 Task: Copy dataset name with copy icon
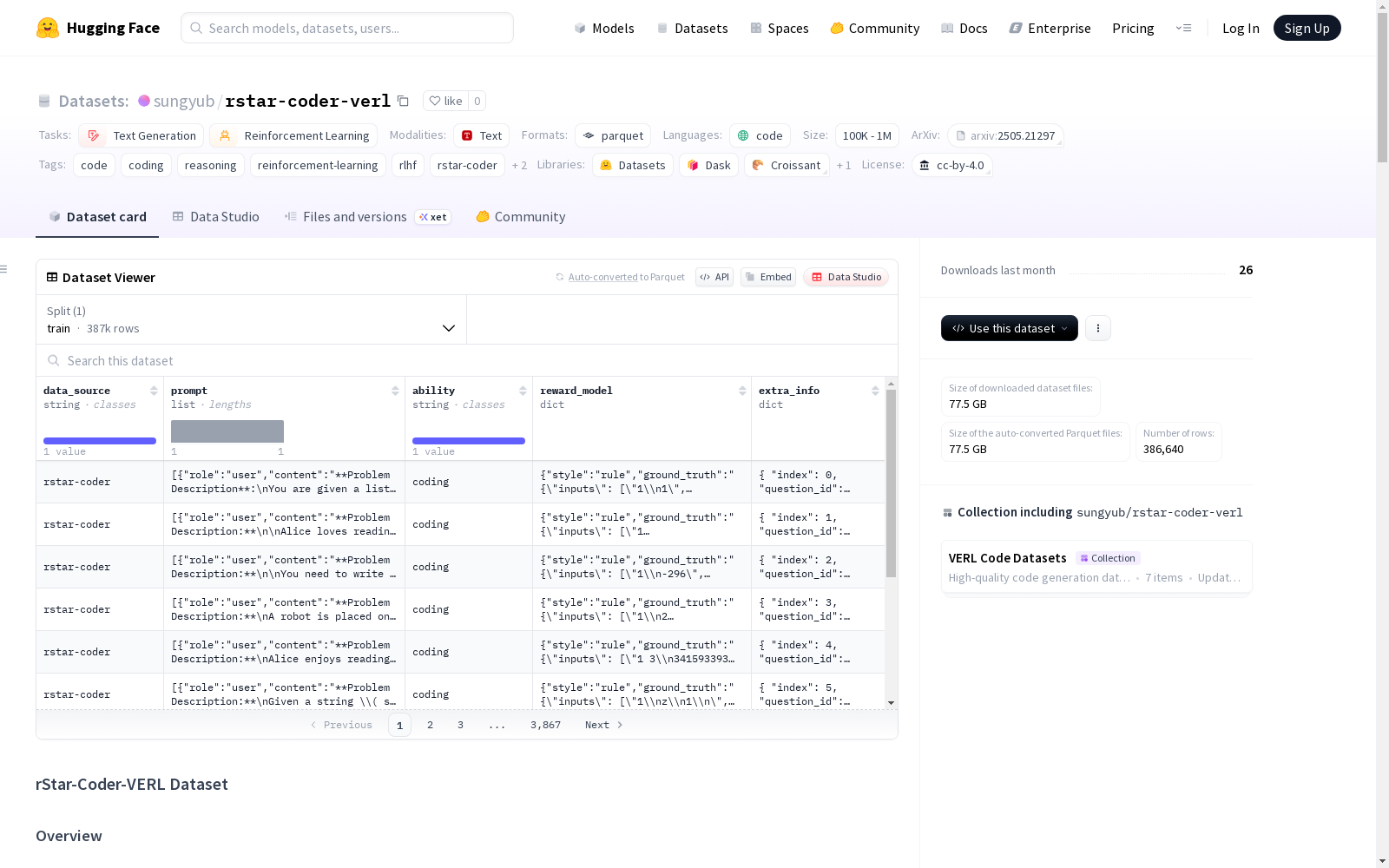pos(403,101)
